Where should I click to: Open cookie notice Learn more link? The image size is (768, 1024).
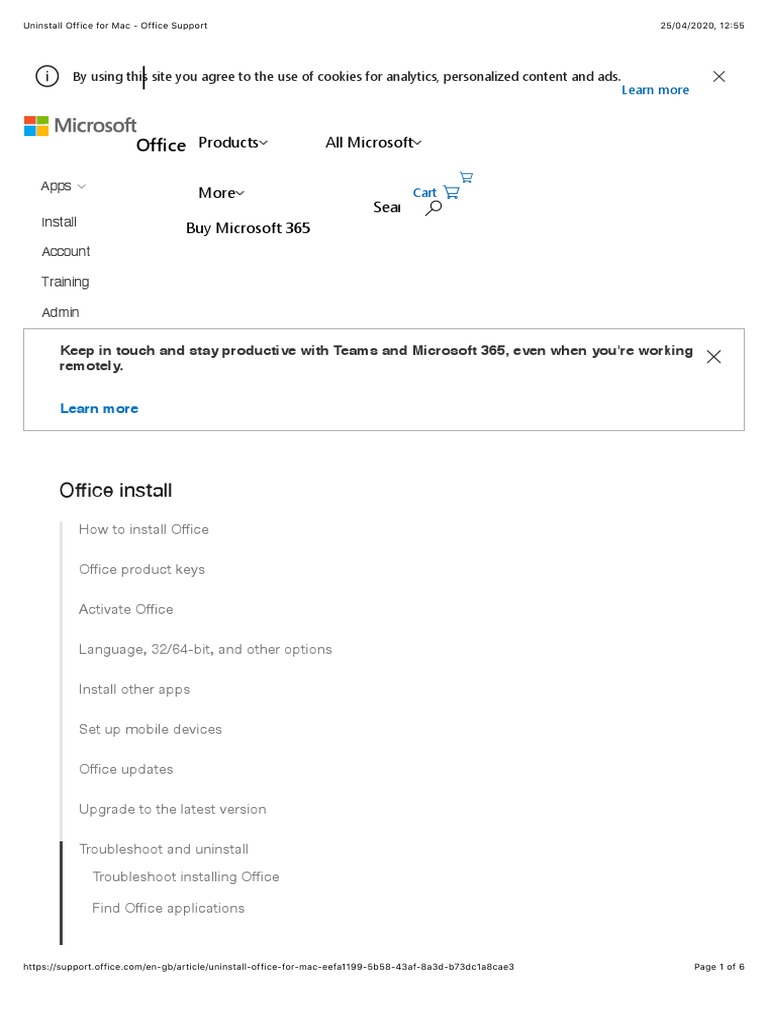click(x=655, y=90)
